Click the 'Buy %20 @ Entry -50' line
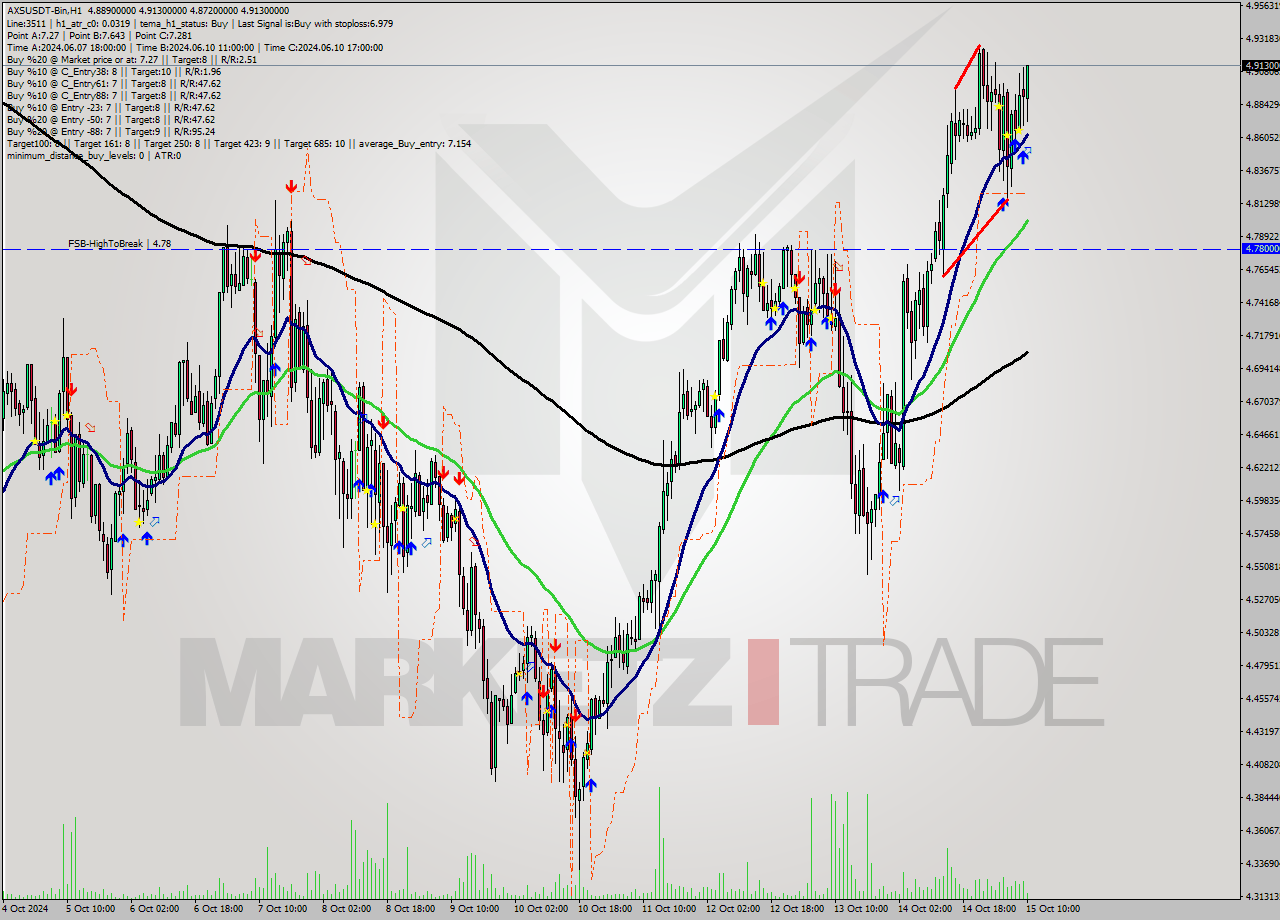Image resolution: width=1280 pixels, height=920 pixels. coord(110,119)
